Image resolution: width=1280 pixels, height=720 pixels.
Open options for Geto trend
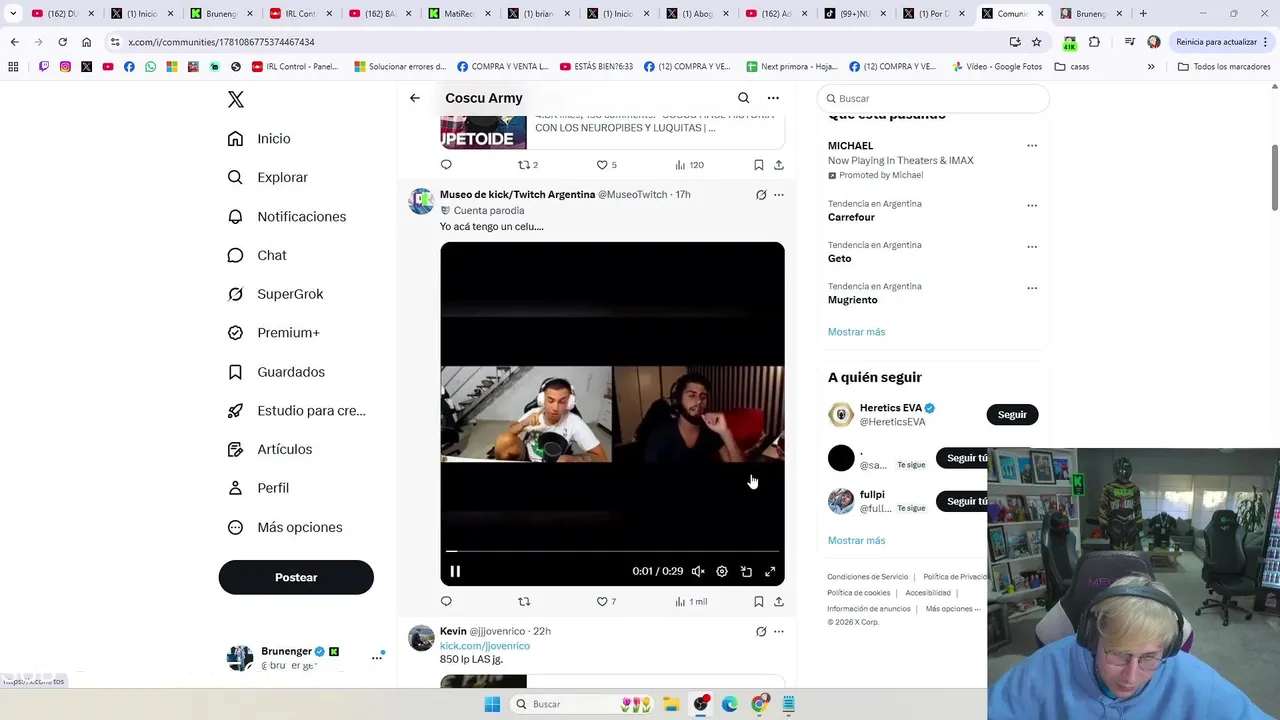1032,246
